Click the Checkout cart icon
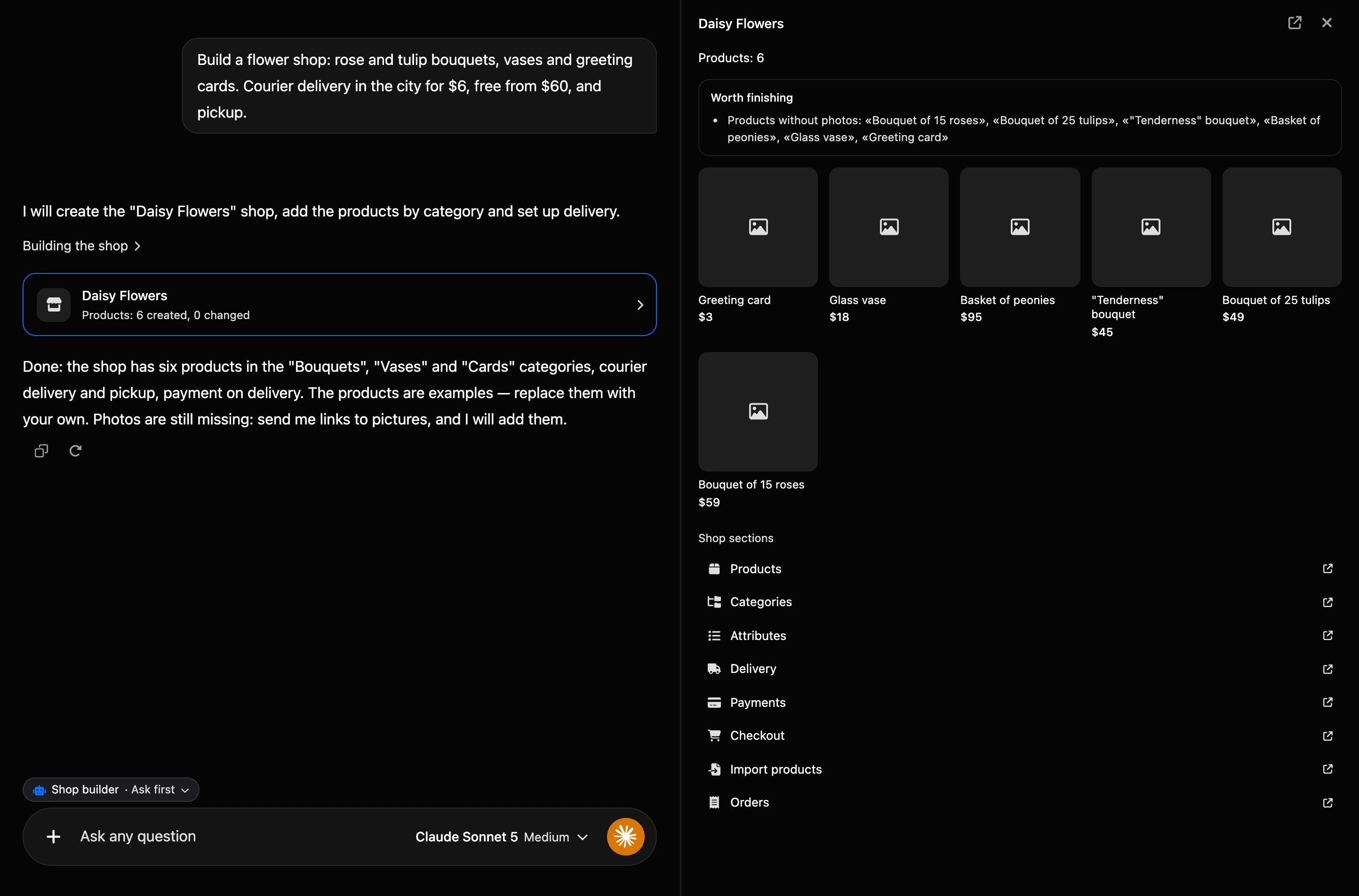The image size is (1359, 896). pos(714,736)
